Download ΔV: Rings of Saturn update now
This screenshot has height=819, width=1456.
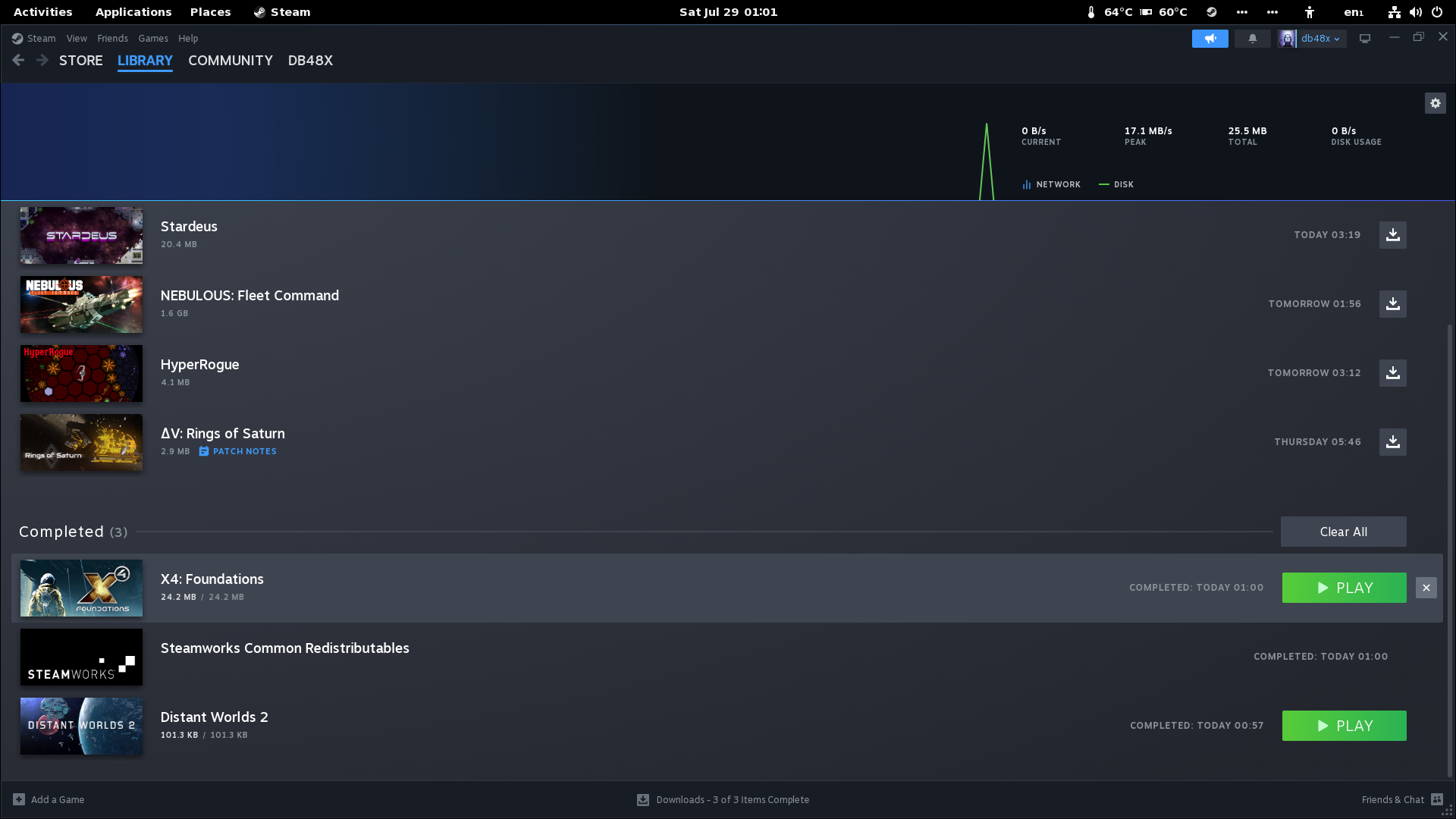[x=1393, y=442]
